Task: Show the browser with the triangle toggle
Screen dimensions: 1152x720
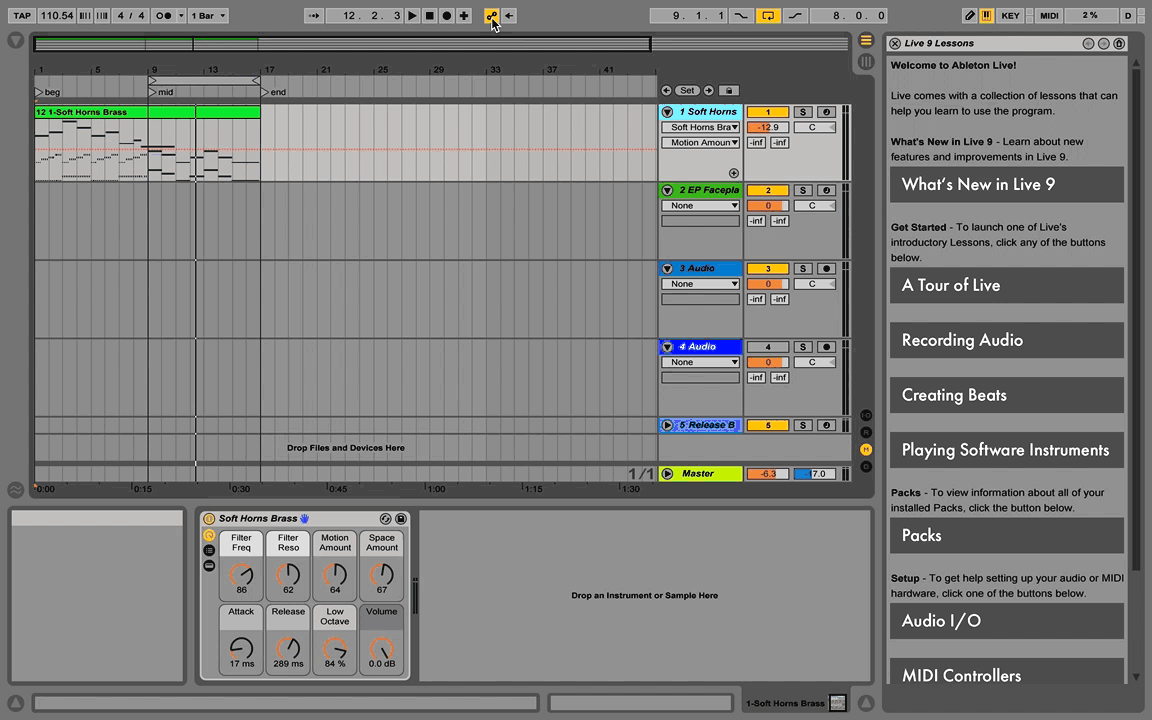Action: tap(15, 40)
